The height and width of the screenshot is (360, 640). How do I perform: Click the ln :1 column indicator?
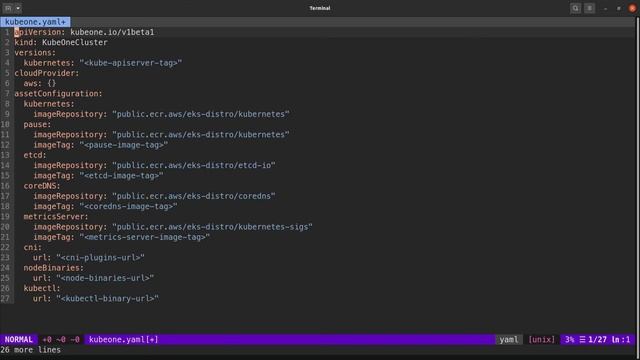pos(620,340)
